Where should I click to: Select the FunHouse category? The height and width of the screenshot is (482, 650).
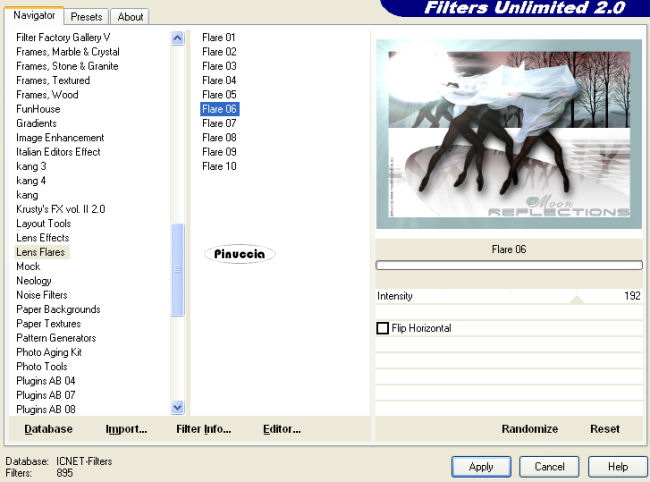click(38, 109)
